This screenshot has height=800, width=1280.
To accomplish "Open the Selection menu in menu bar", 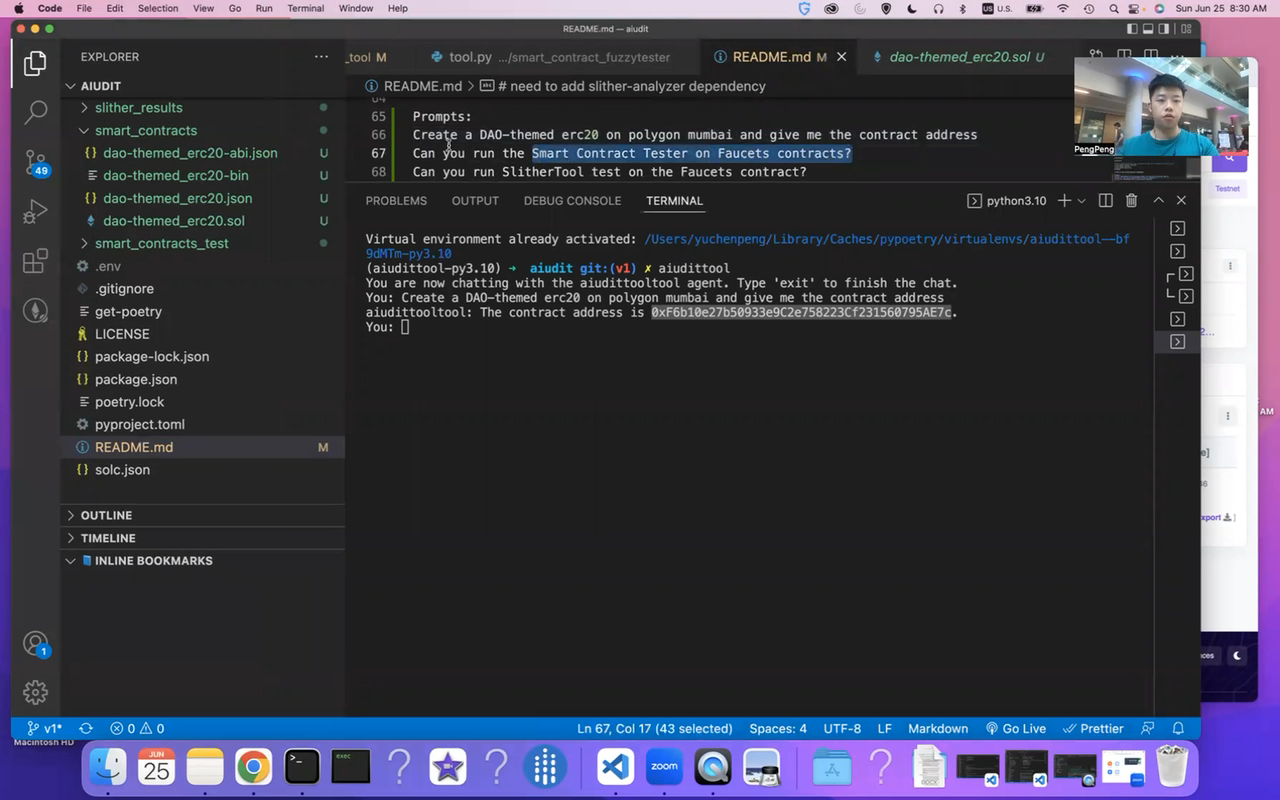I will (x=157, y=8).
